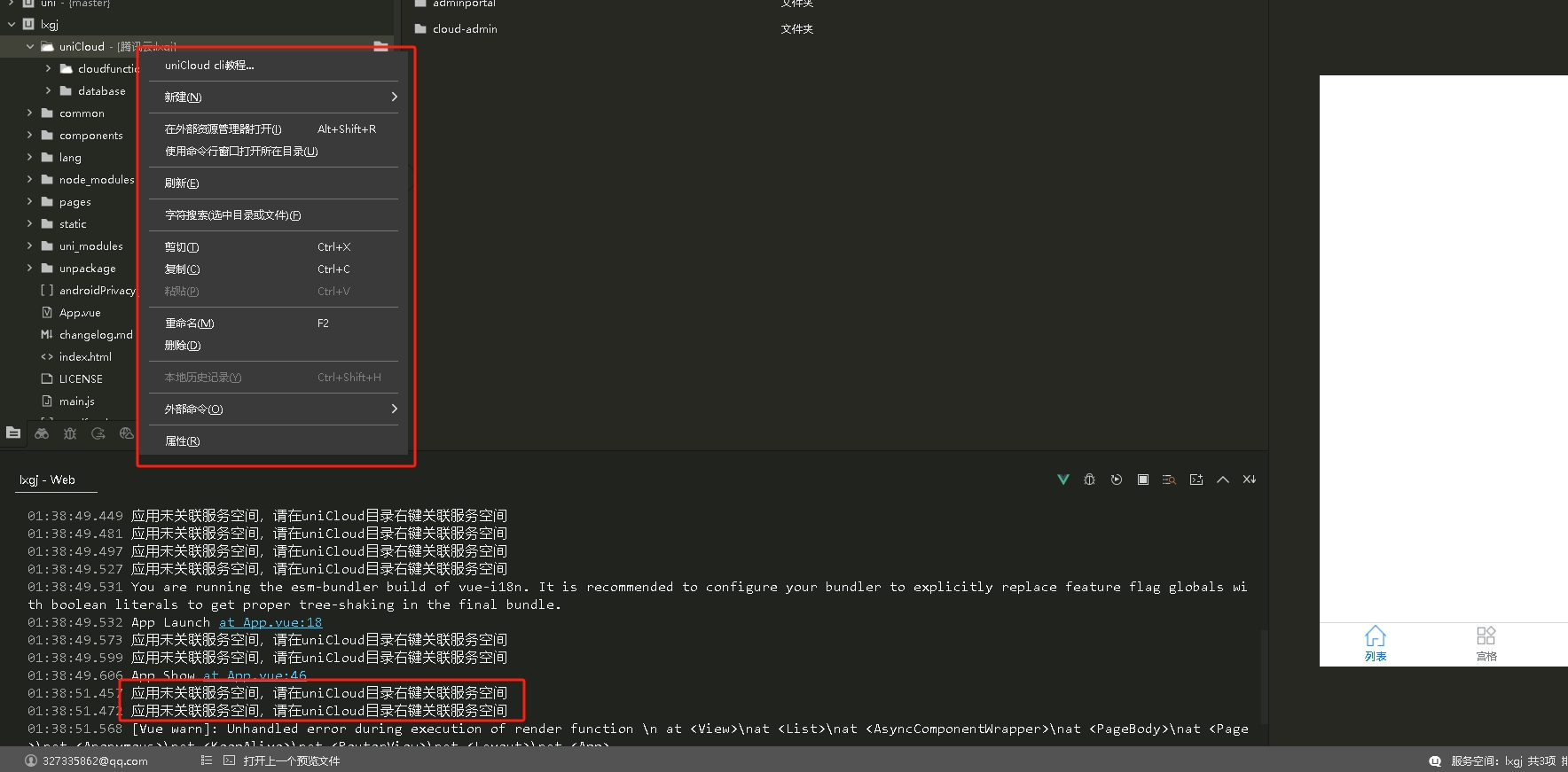Stop the running task with square icon
This screenshot has width=1568, height=772.
tap(1143, 480)
